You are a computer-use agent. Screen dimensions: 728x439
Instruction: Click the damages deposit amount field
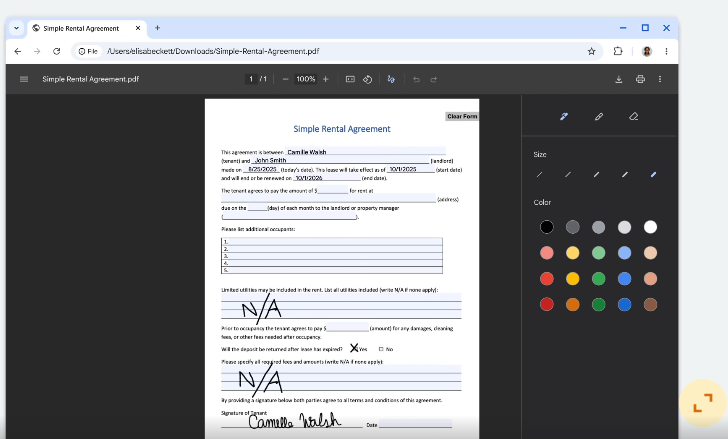tap(347, 328)
